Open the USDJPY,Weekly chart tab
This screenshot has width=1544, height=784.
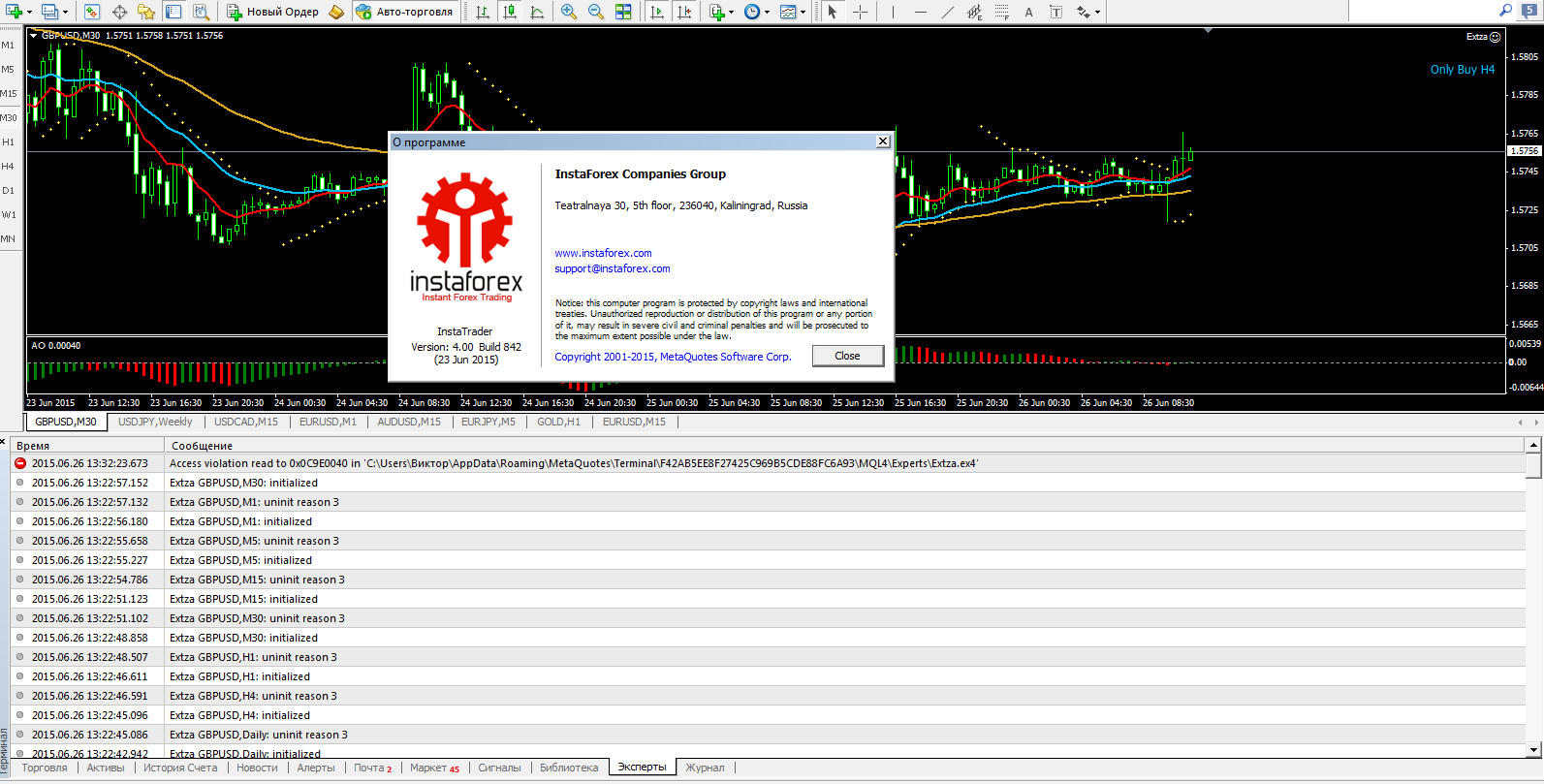tap(155, 422)
